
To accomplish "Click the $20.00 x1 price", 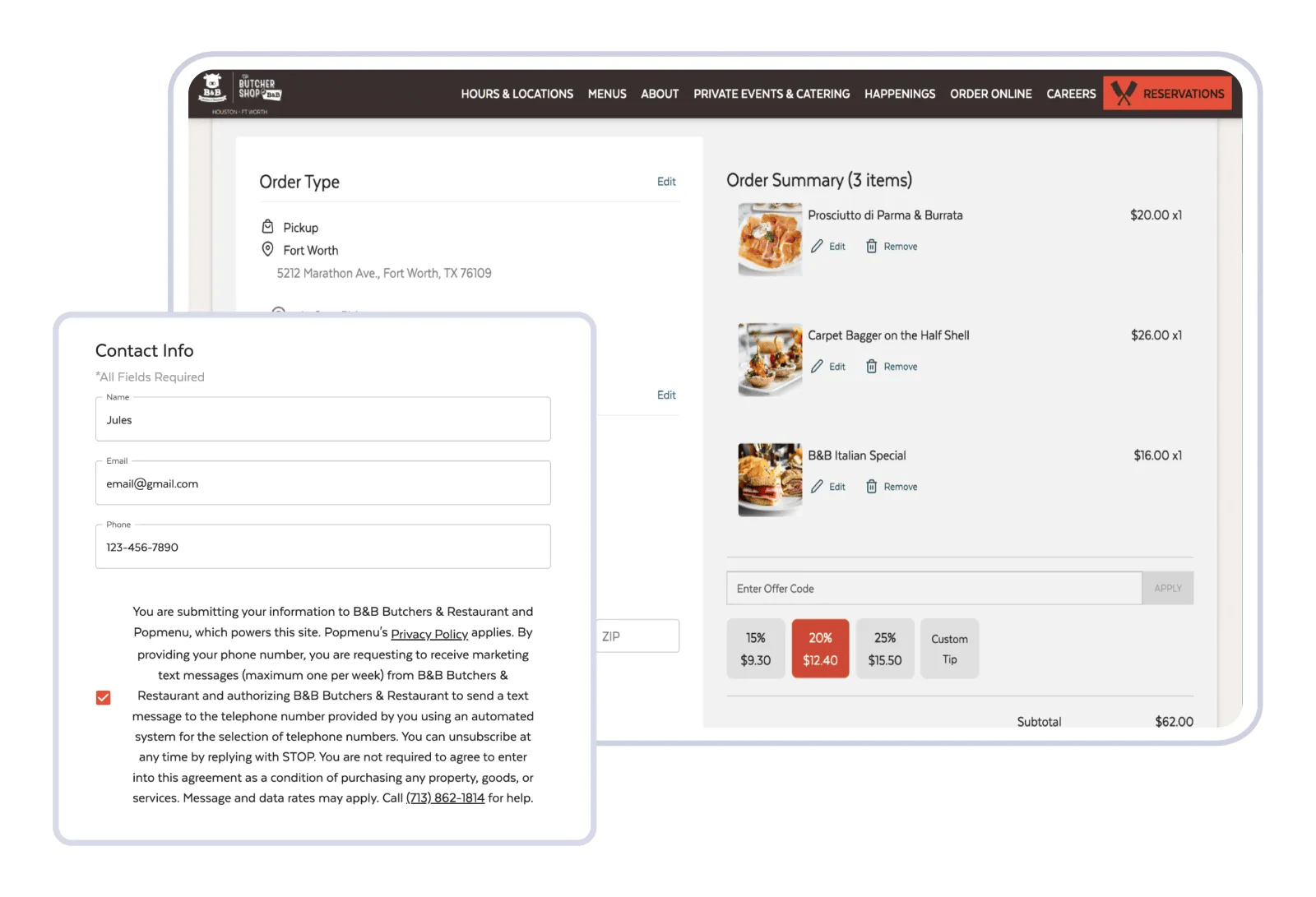I will pos(1156,215).
